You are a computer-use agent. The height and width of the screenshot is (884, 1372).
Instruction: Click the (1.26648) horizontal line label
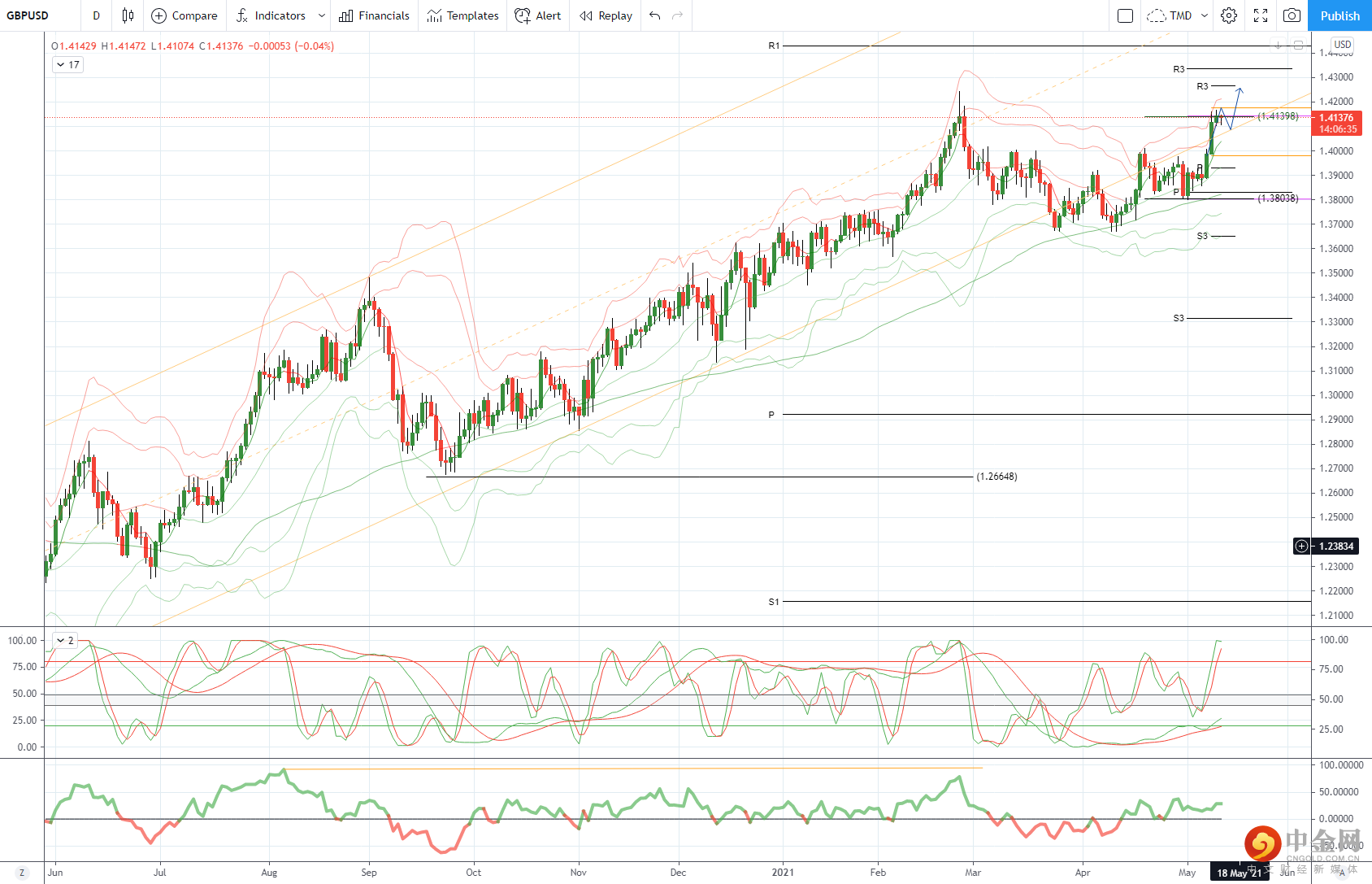996,477
